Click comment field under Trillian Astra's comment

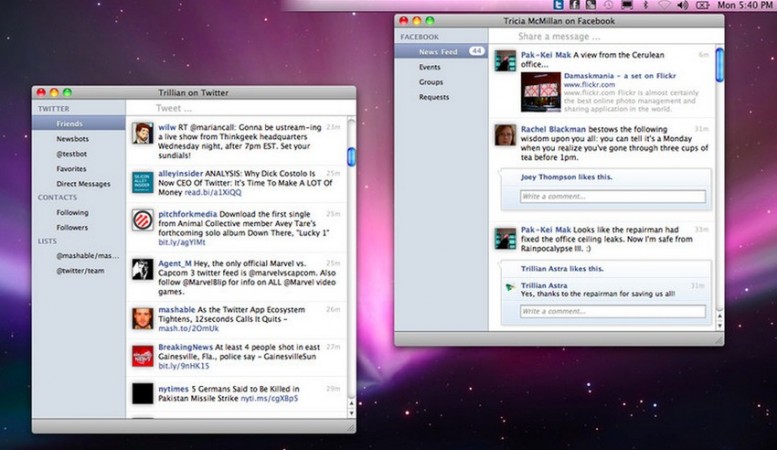pyautogui.click(x=612, y=311)
